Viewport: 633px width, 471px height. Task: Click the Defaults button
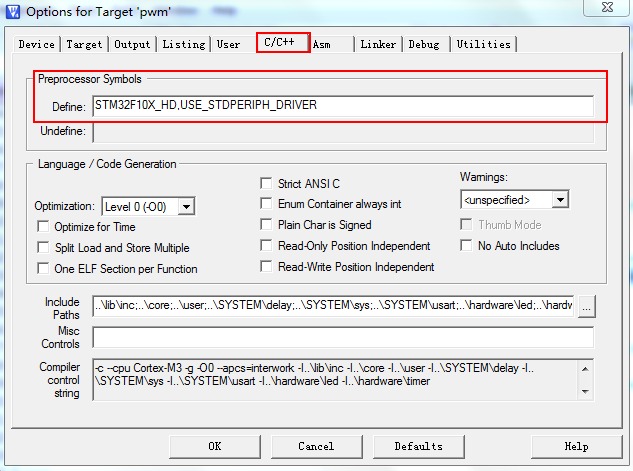click(x=419, y=446)
